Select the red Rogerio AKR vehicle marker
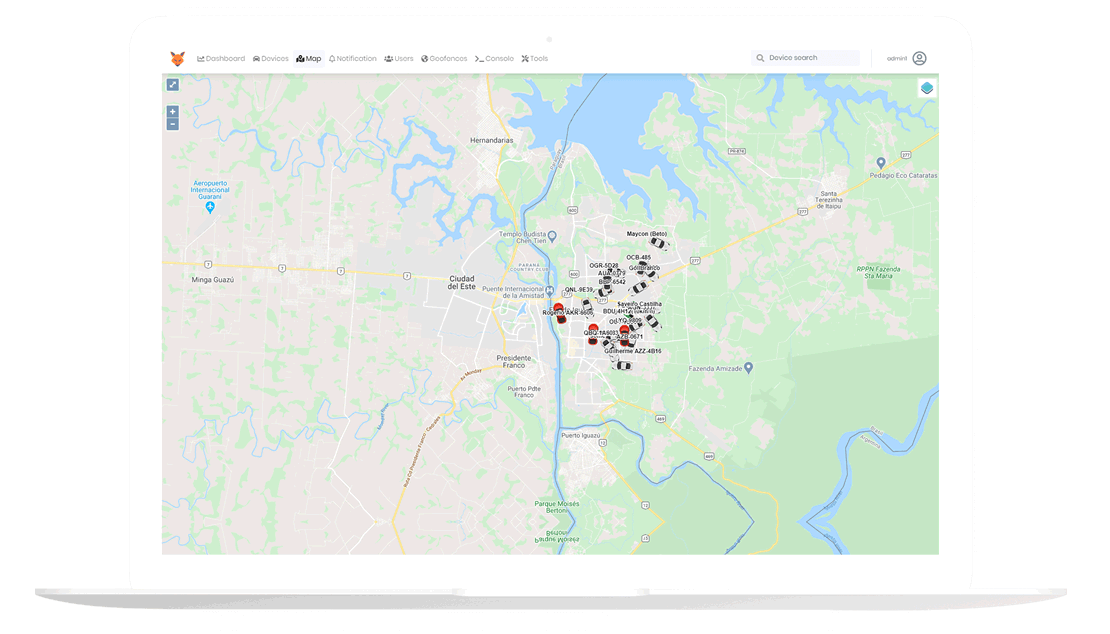The image size is (1110, 634). click(559, 313)
